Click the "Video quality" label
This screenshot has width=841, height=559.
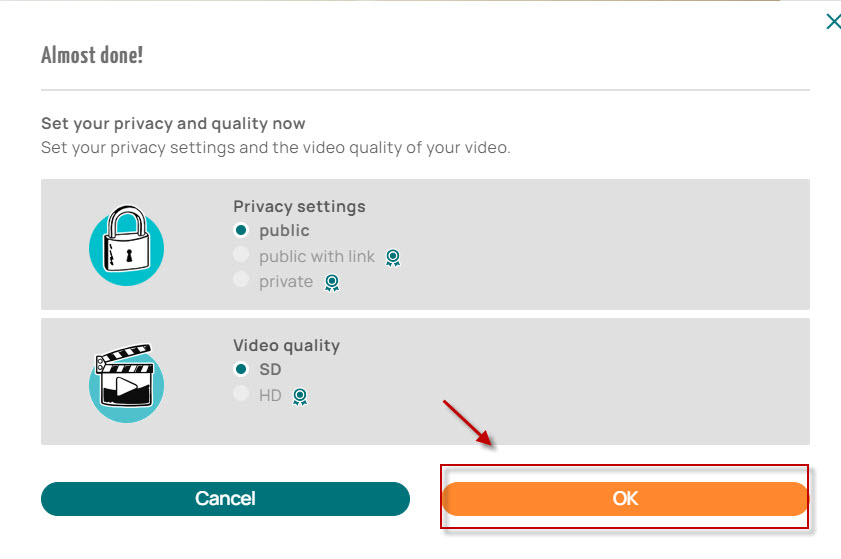(286, 345)
